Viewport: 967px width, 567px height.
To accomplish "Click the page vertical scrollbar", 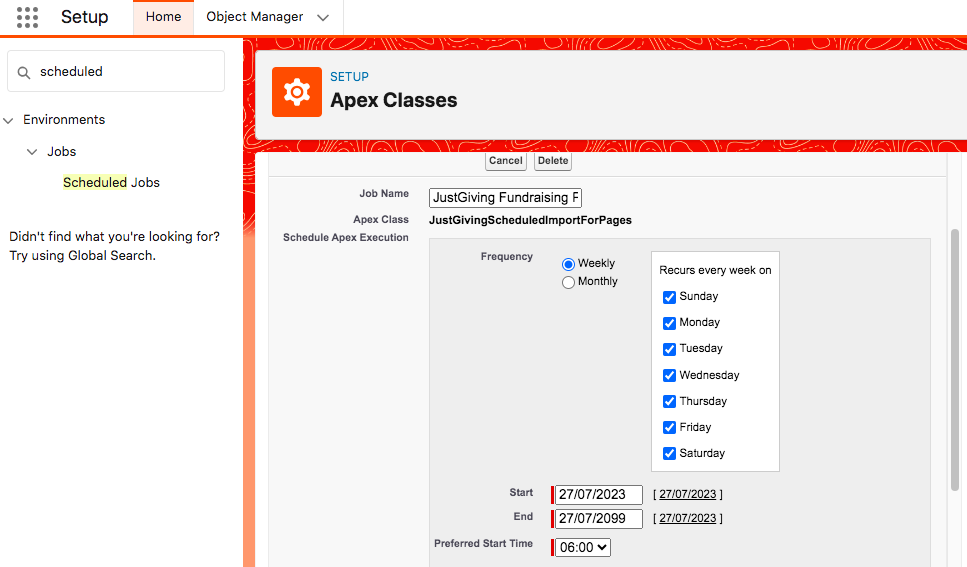I will point(955,360).
